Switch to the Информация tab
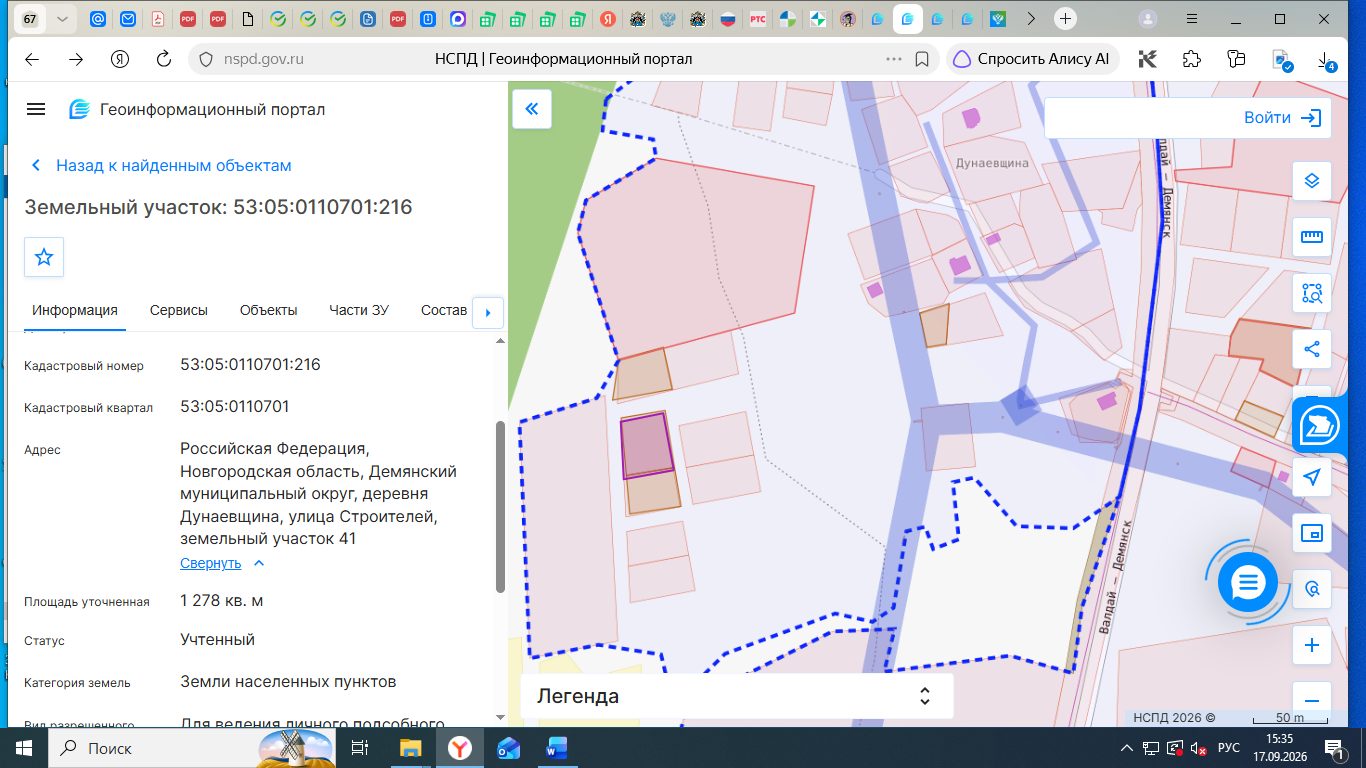The image size is (1366, 768). [75, 310]
